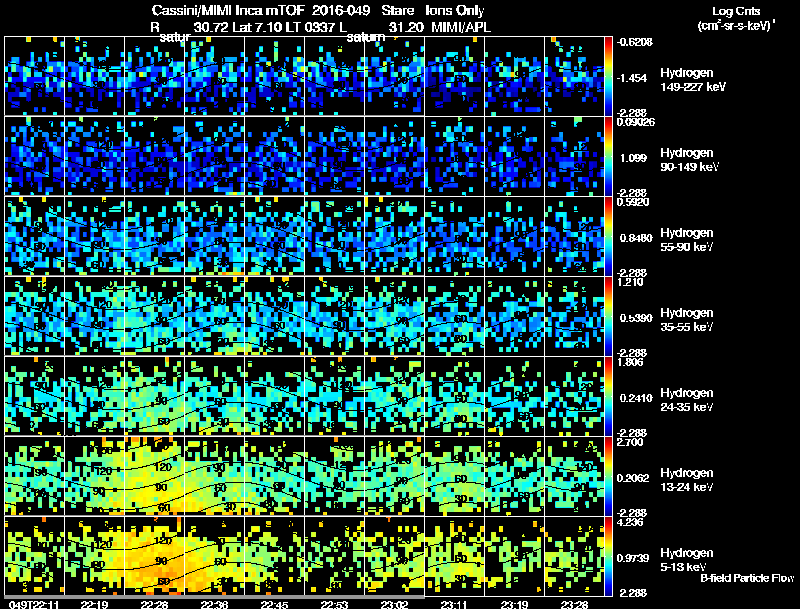Click the 31.20 L-shell value
This screenshot has height=609, width=800.
(406, 27)
